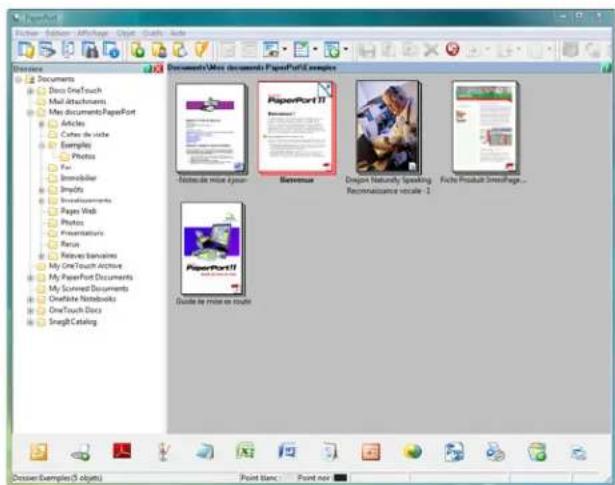Open the Edition menu
The image size is (615, 485).
[58, 33]
